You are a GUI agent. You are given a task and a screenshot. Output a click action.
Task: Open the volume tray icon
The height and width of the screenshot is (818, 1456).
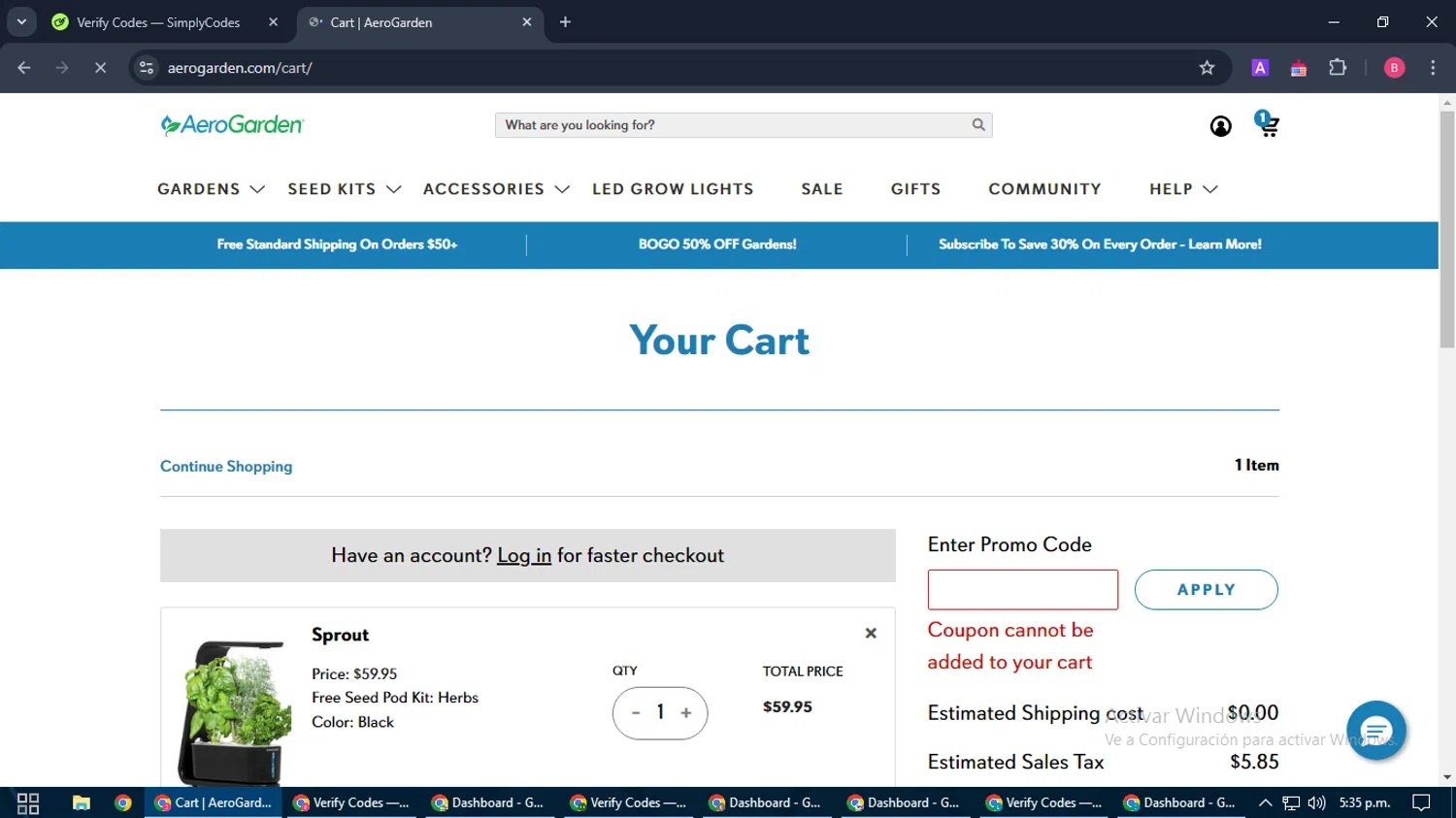click(x=1316, y=802)
